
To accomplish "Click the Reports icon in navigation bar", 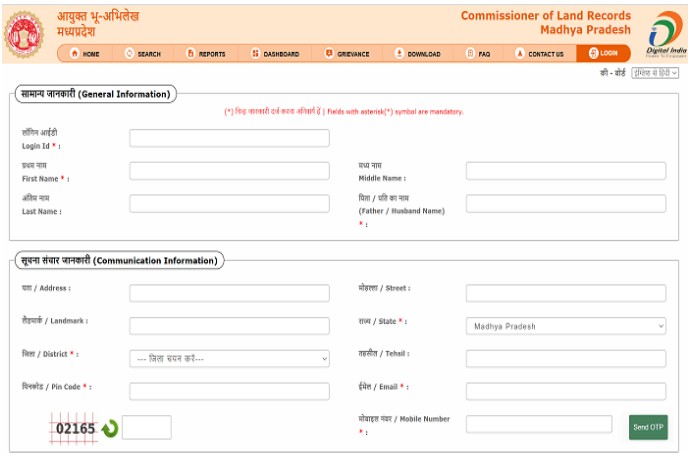I will 190,54.
